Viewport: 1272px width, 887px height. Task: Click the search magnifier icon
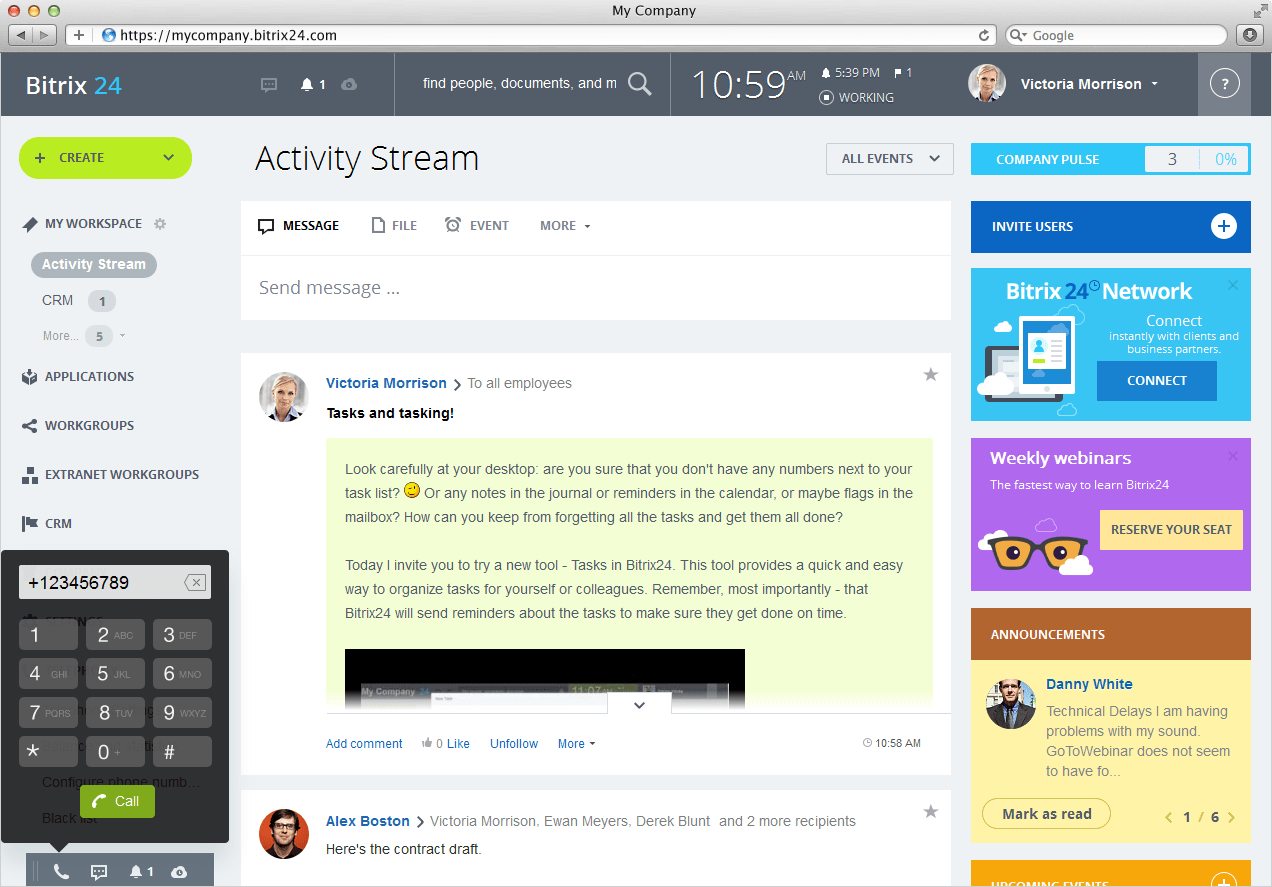(640, 84)
